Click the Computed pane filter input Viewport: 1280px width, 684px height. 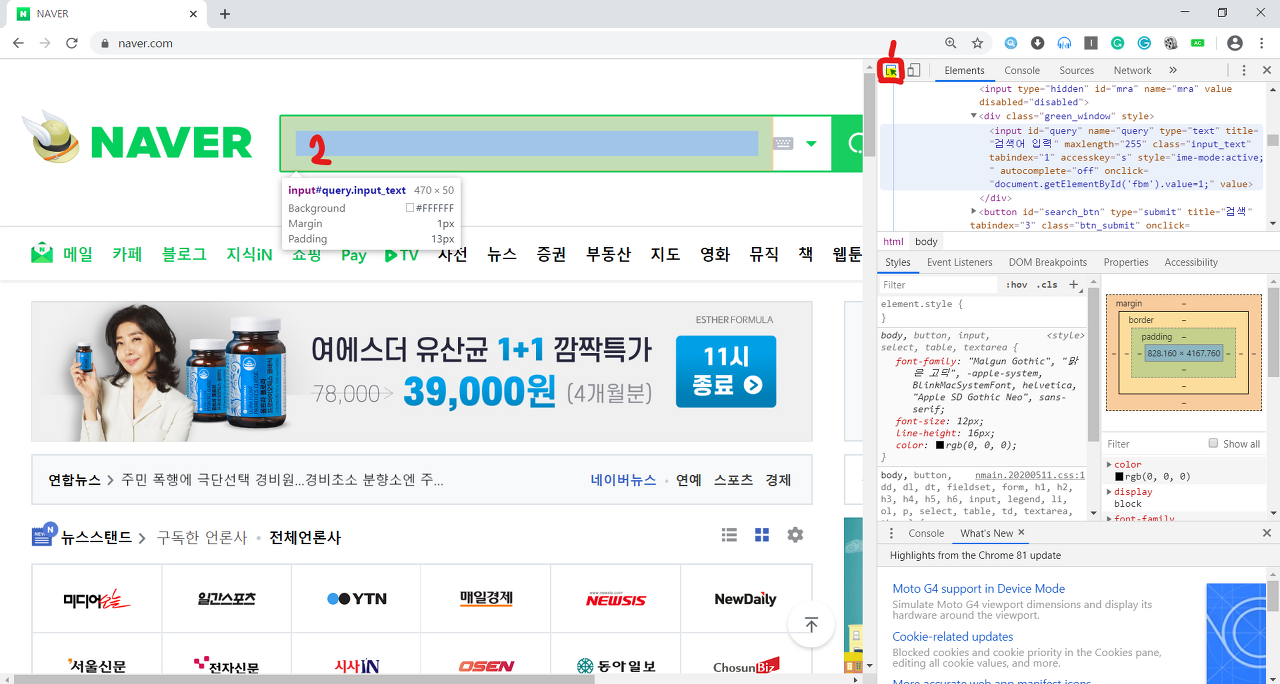[1152, 444]
